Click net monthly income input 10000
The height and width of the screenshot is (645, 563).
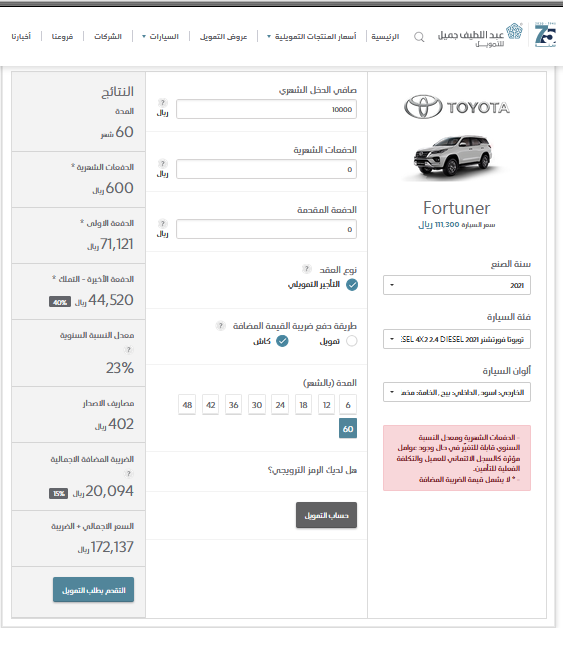(x=266, y=109)
